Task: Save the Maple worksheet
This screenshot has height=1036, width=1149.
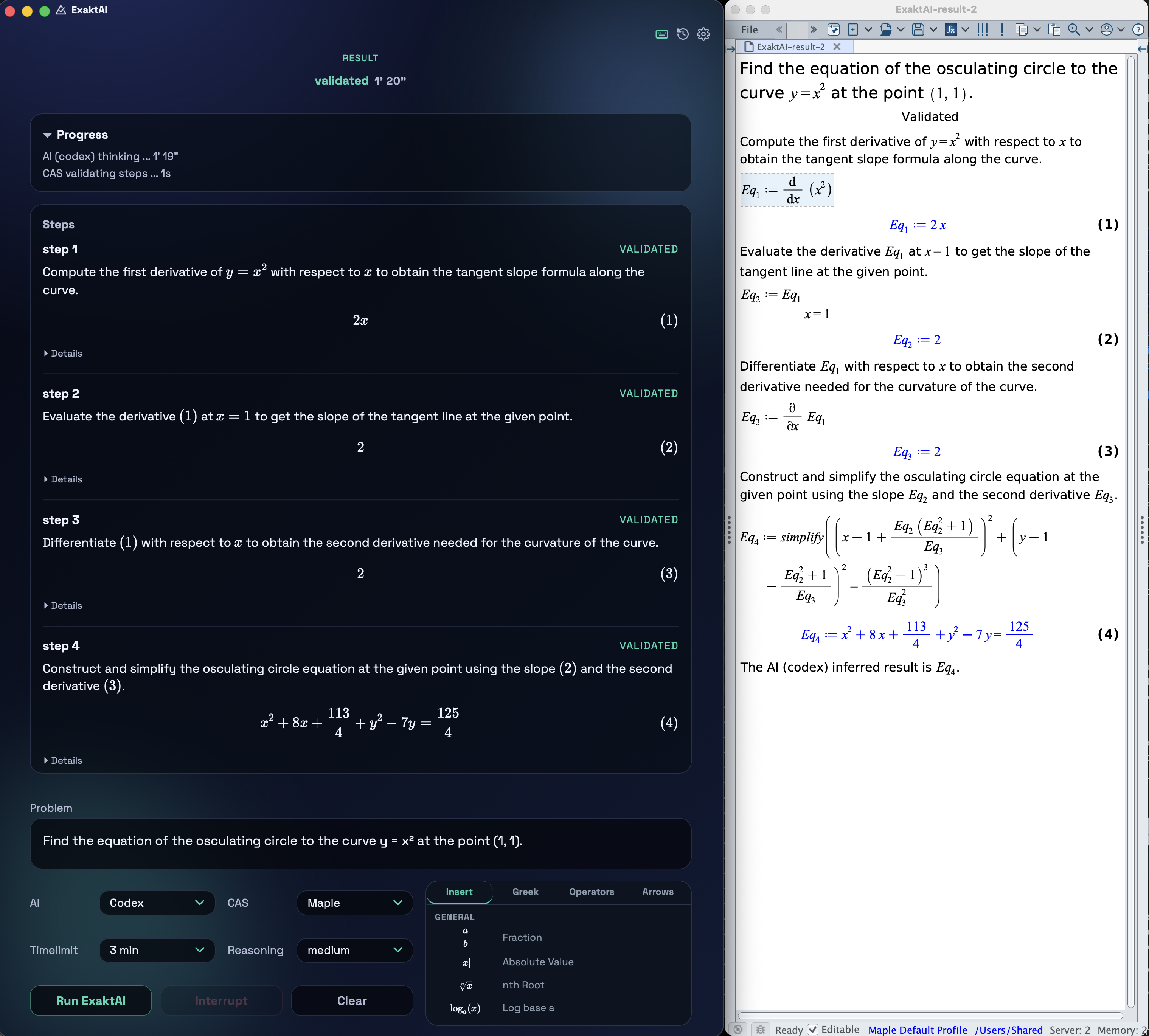Action: click(918, 29)
